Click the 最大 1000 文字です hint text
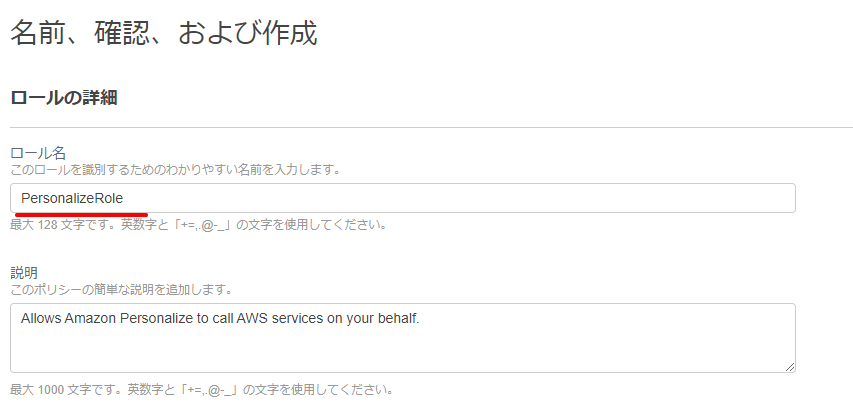The height and width of the screenshot is (420, 853). pos(201,390)
